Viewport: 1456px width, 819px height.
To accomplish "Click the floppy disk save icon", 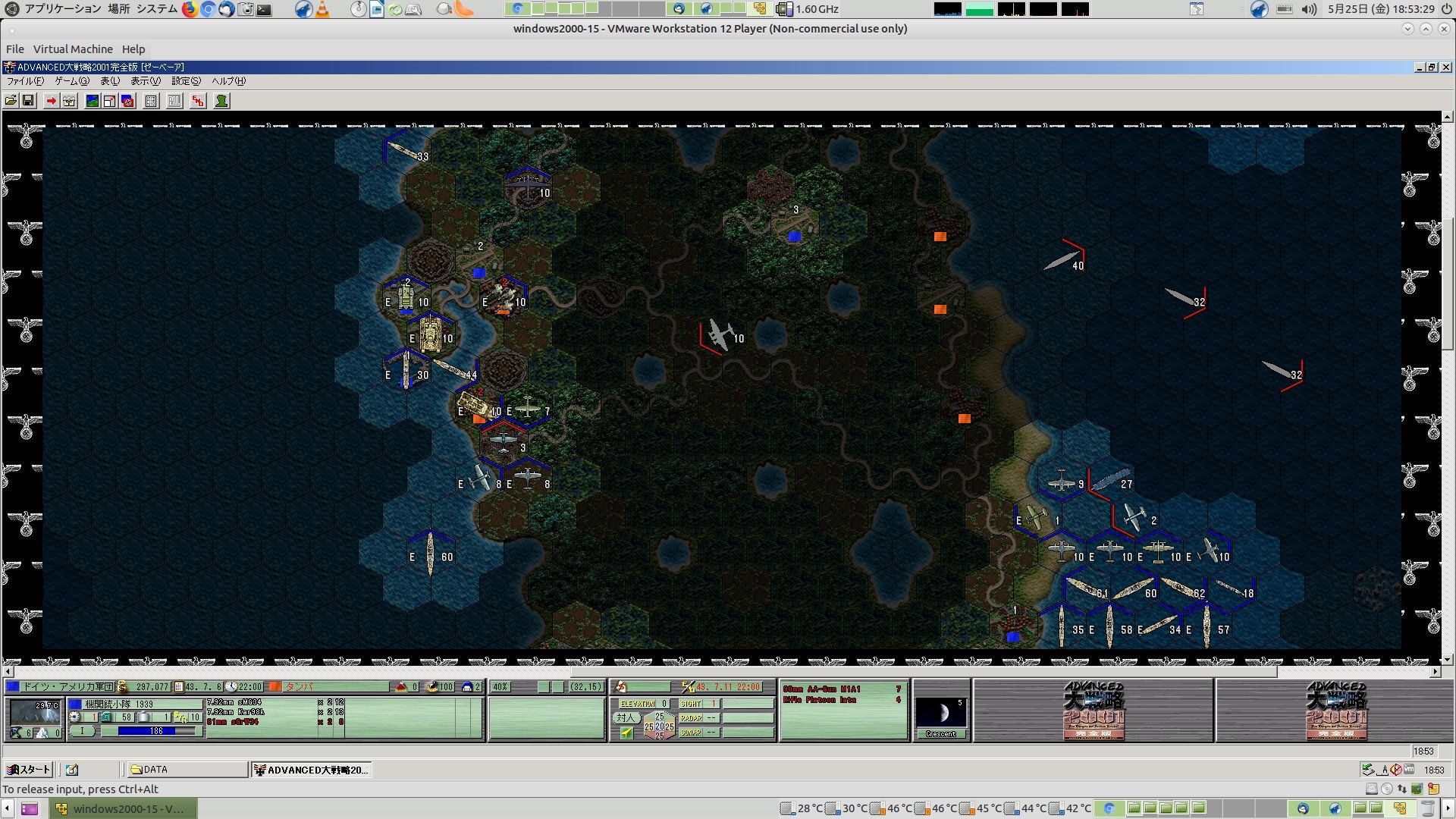I will [x=28, y=101].
